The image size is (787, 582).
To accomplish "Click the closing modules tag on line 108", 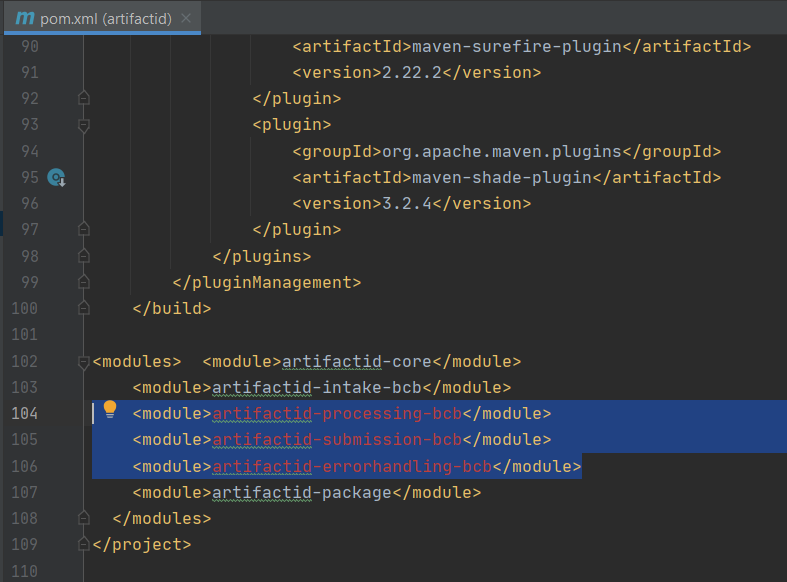I will click(x=162, y=518).
